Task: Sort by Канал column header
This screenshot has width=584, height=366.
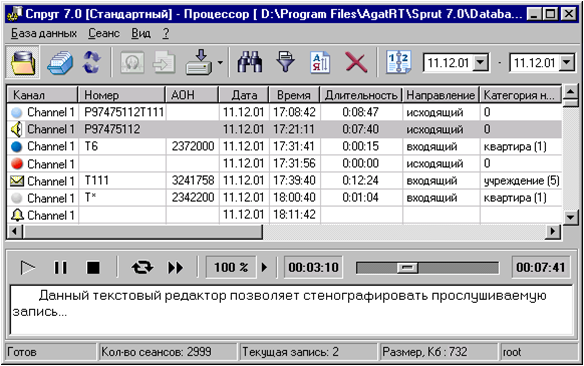Action: pyautogui.click(x=42, y=95)
